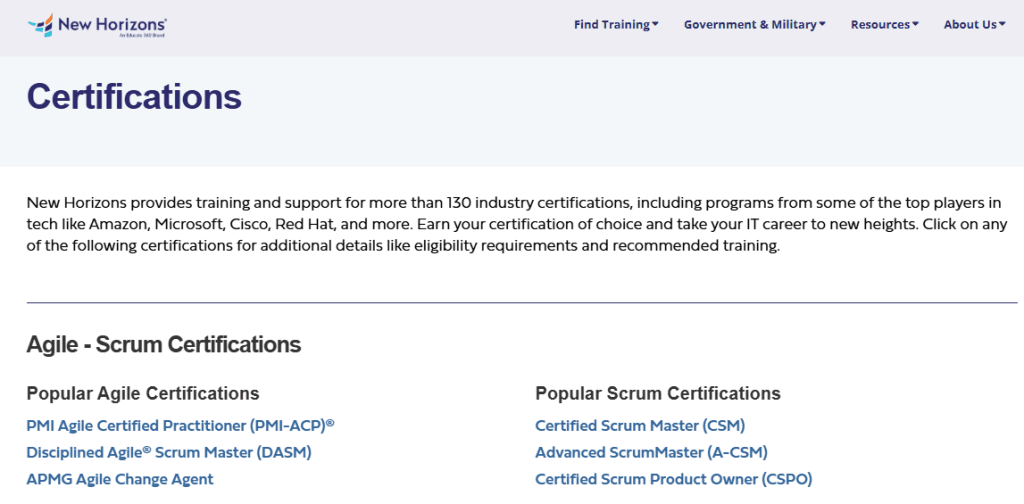Expand the Resources dropdown arrow
Screen dimensions: 1024x504
coord(916,24)
